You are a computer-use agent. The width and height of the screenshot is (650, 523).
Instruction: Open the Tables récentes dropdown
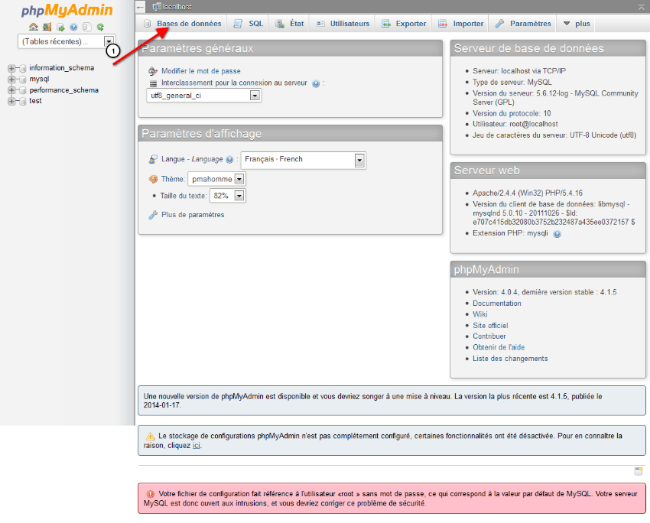pos(66,41)
